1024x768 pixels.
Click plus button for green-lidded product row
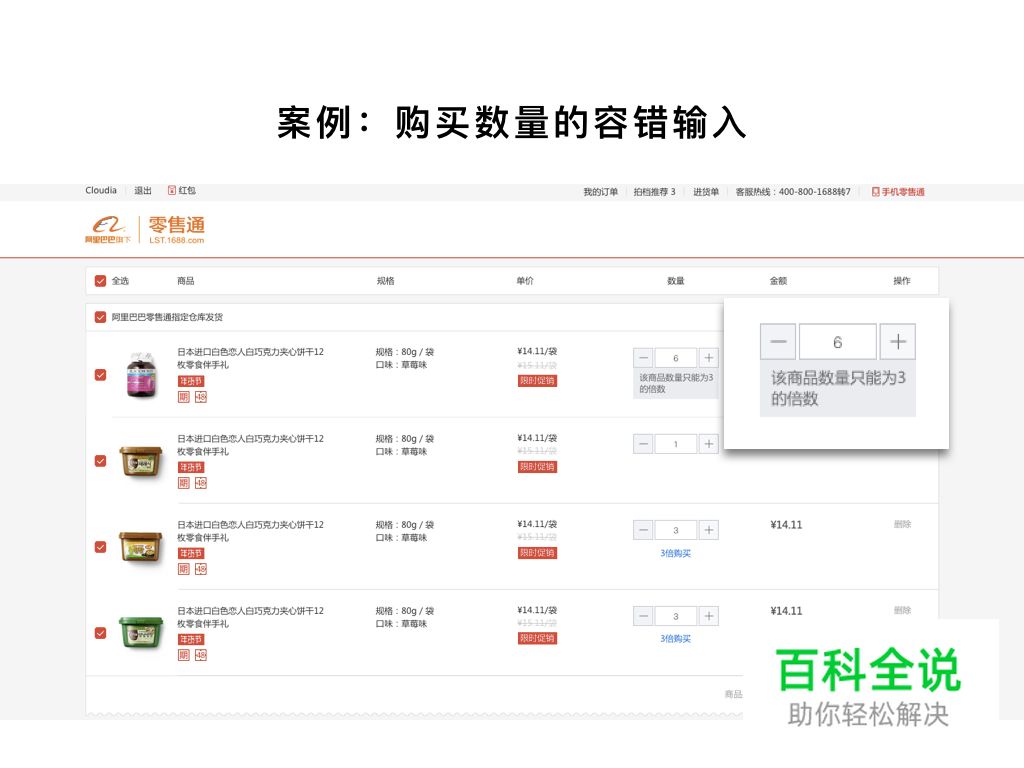click(708, 616)
